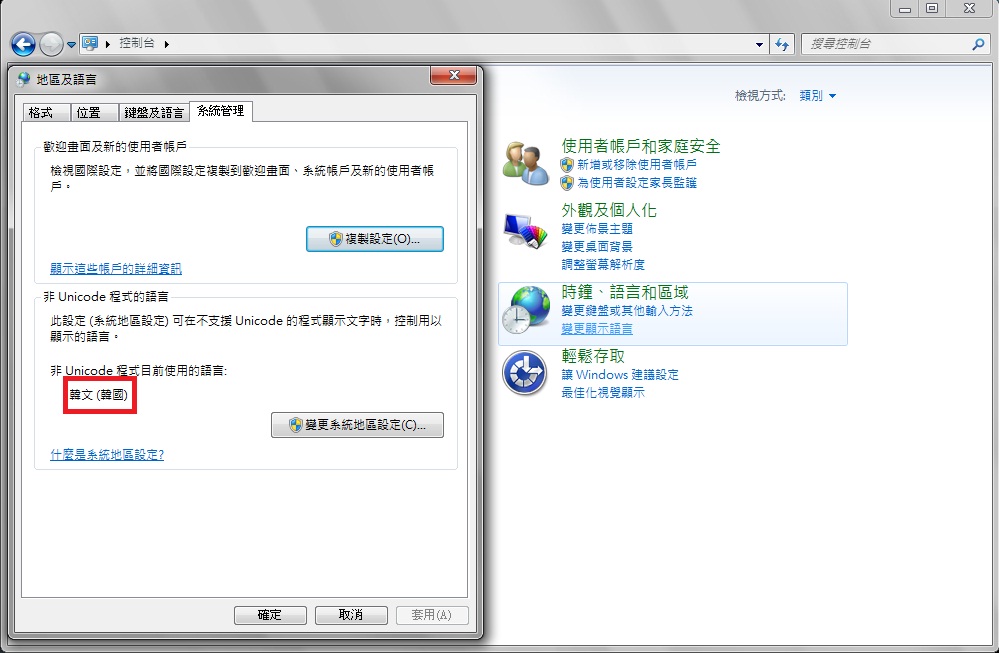This screenshot has width=999, height=653.
Task: Click the Appearance monitor icon
Action: tap(525, 229)
